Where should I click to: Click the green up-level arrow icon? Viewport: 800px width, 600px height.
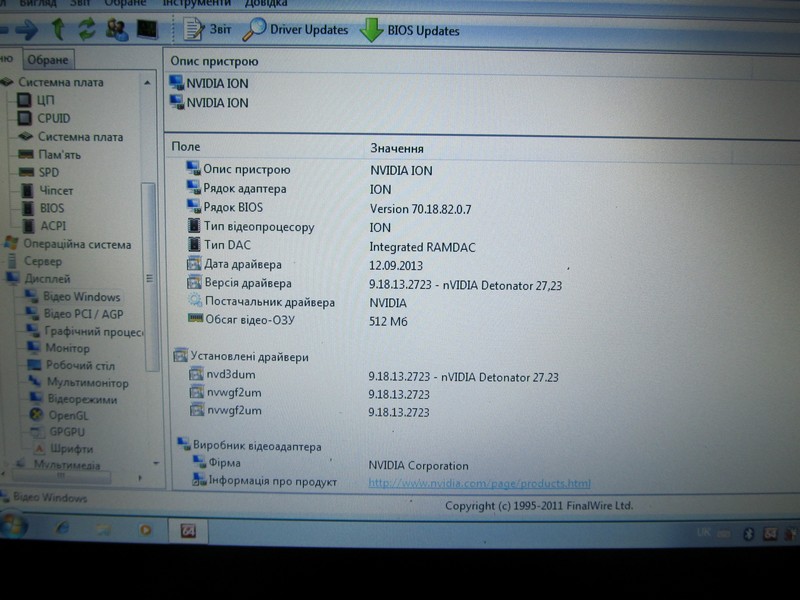coord(59,28)
